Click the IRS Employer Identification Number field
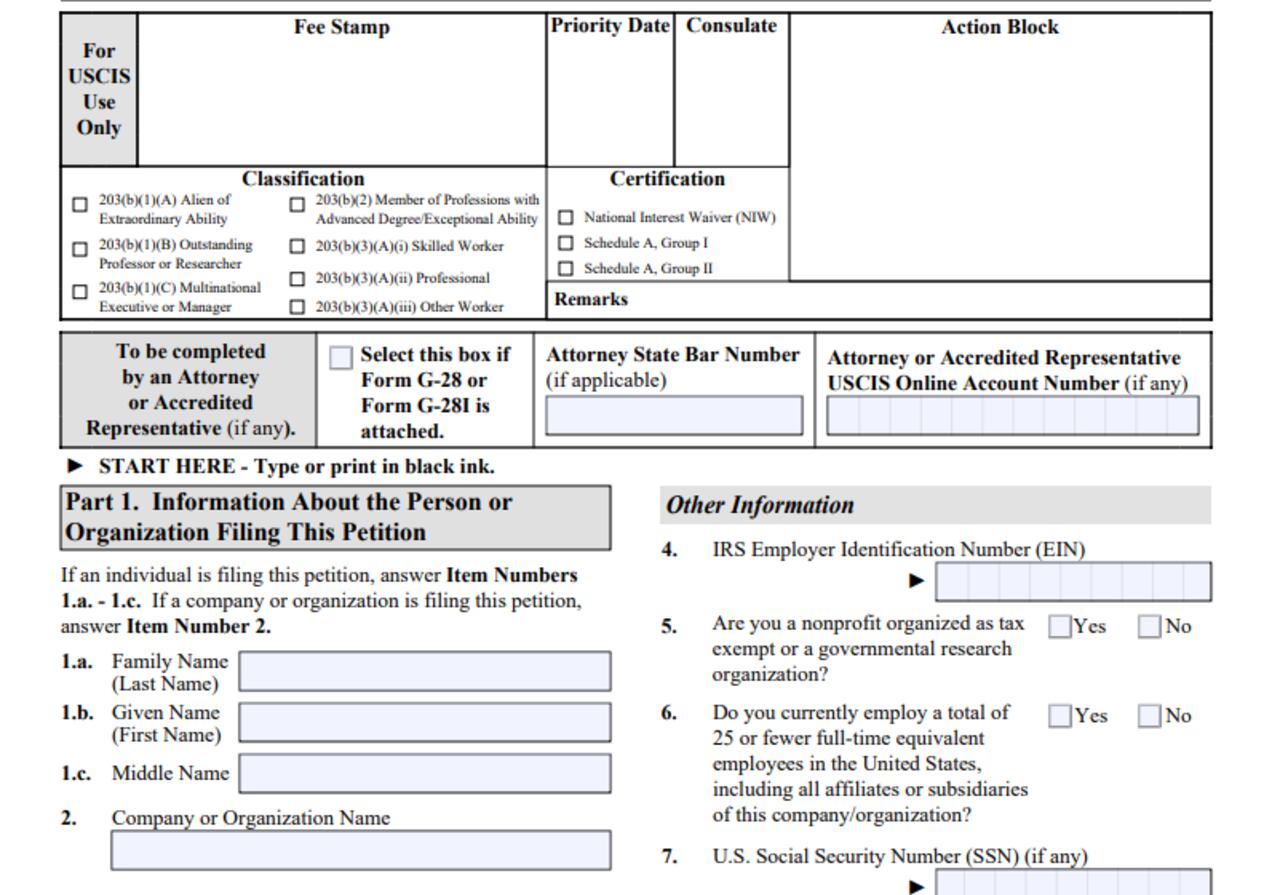This screenshot has height=895, width=1280. (1073, 581)
